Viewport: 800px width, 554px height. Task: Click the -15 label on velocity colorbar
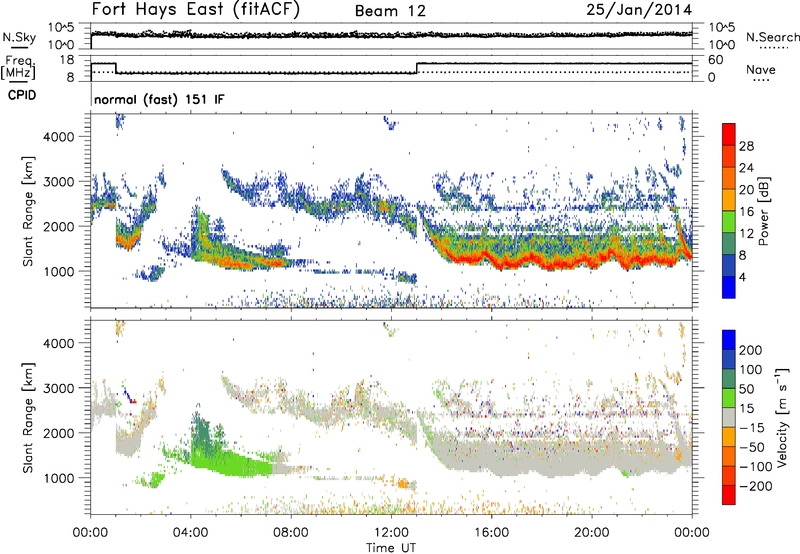(x=752, y=427)
